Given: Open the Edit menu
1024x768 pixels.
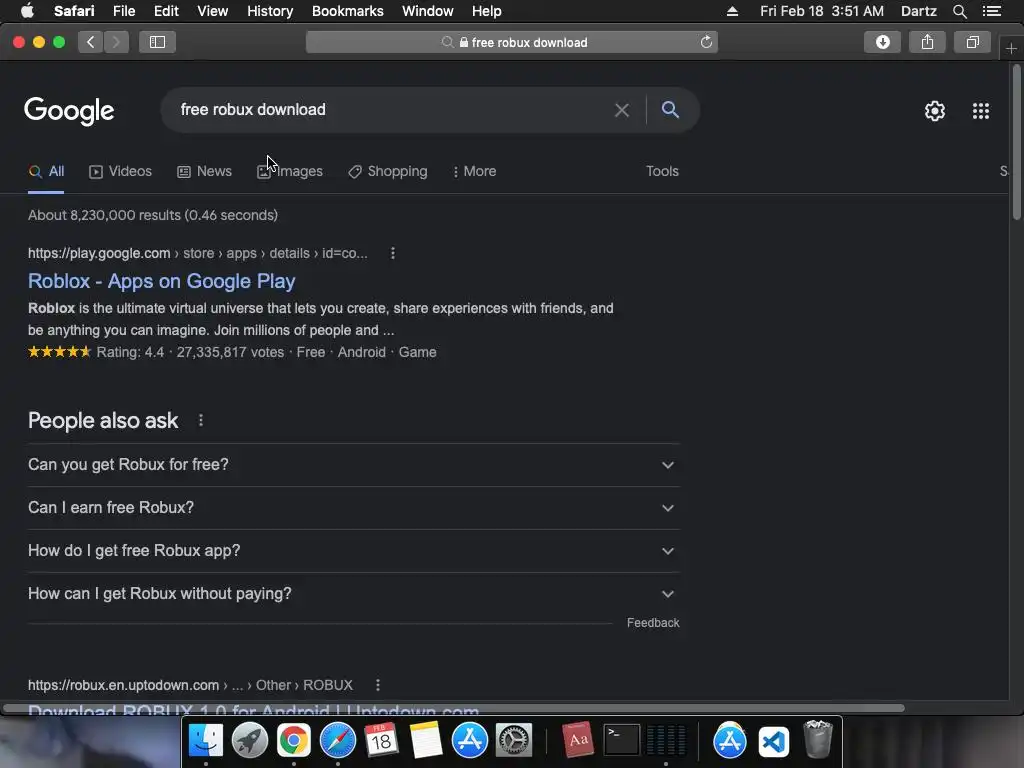Looking at the screenshot, I should [166, 11].
